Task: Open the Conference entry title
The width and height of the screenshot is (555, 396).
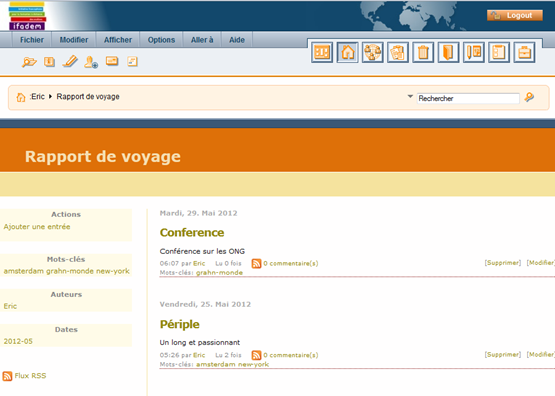Action: 192,233
